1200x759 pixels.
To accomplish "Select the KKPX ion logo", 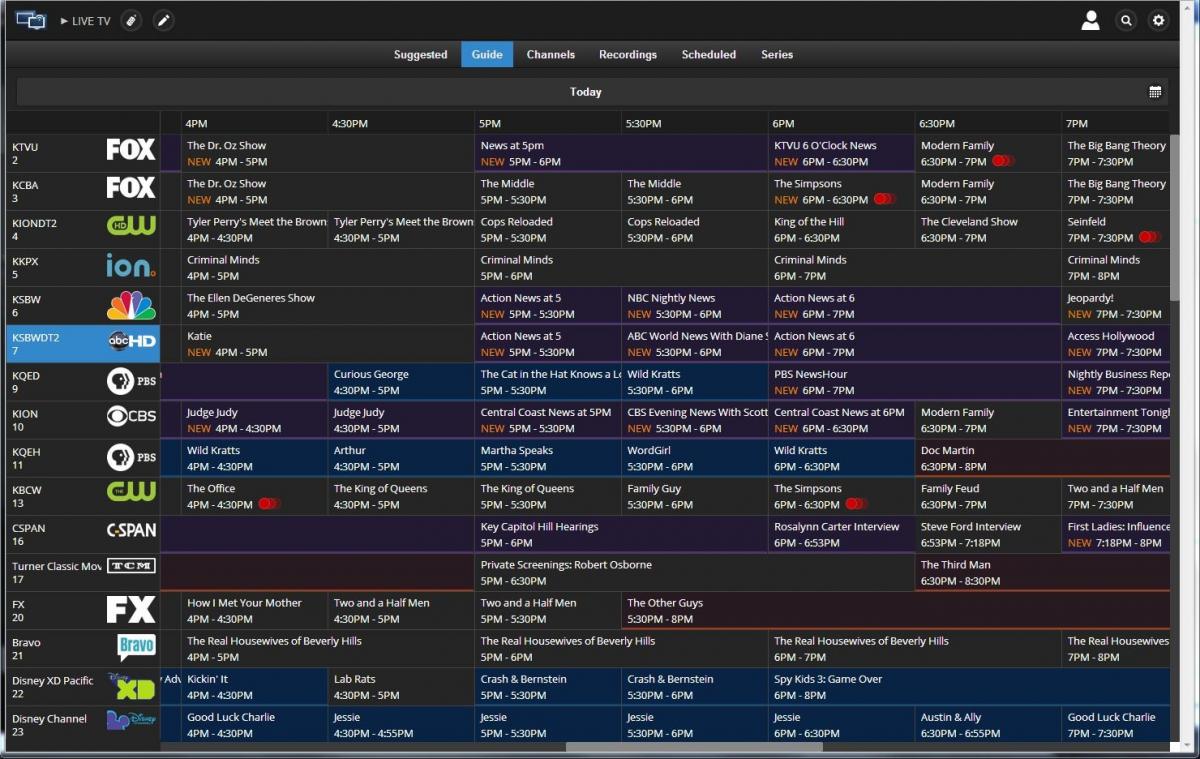I will pyautogui.click(x=131, y=265).
